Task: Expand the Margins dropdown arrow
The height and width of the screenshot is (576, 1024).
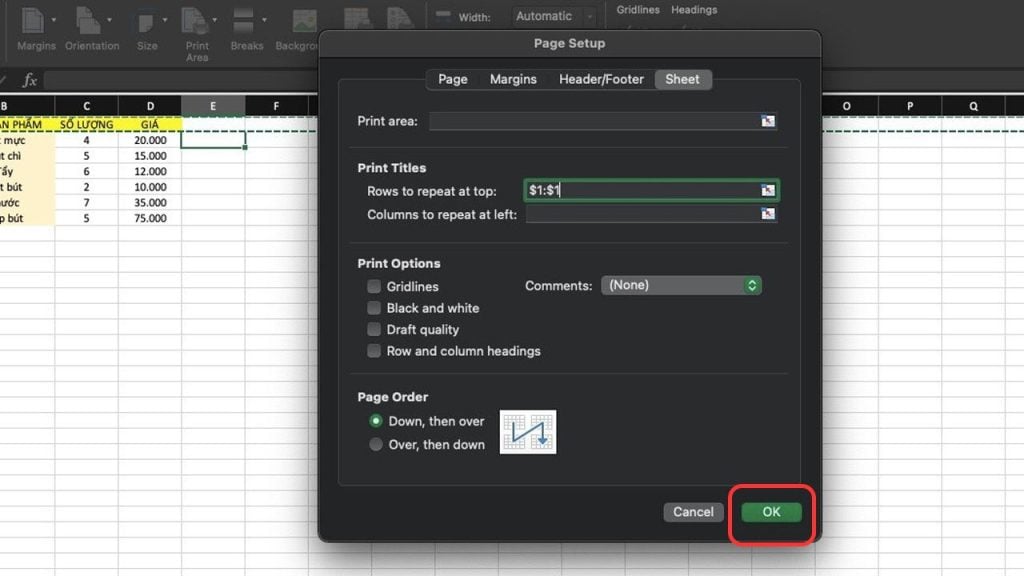Action: pyautogui.click(x=54, y=20)
